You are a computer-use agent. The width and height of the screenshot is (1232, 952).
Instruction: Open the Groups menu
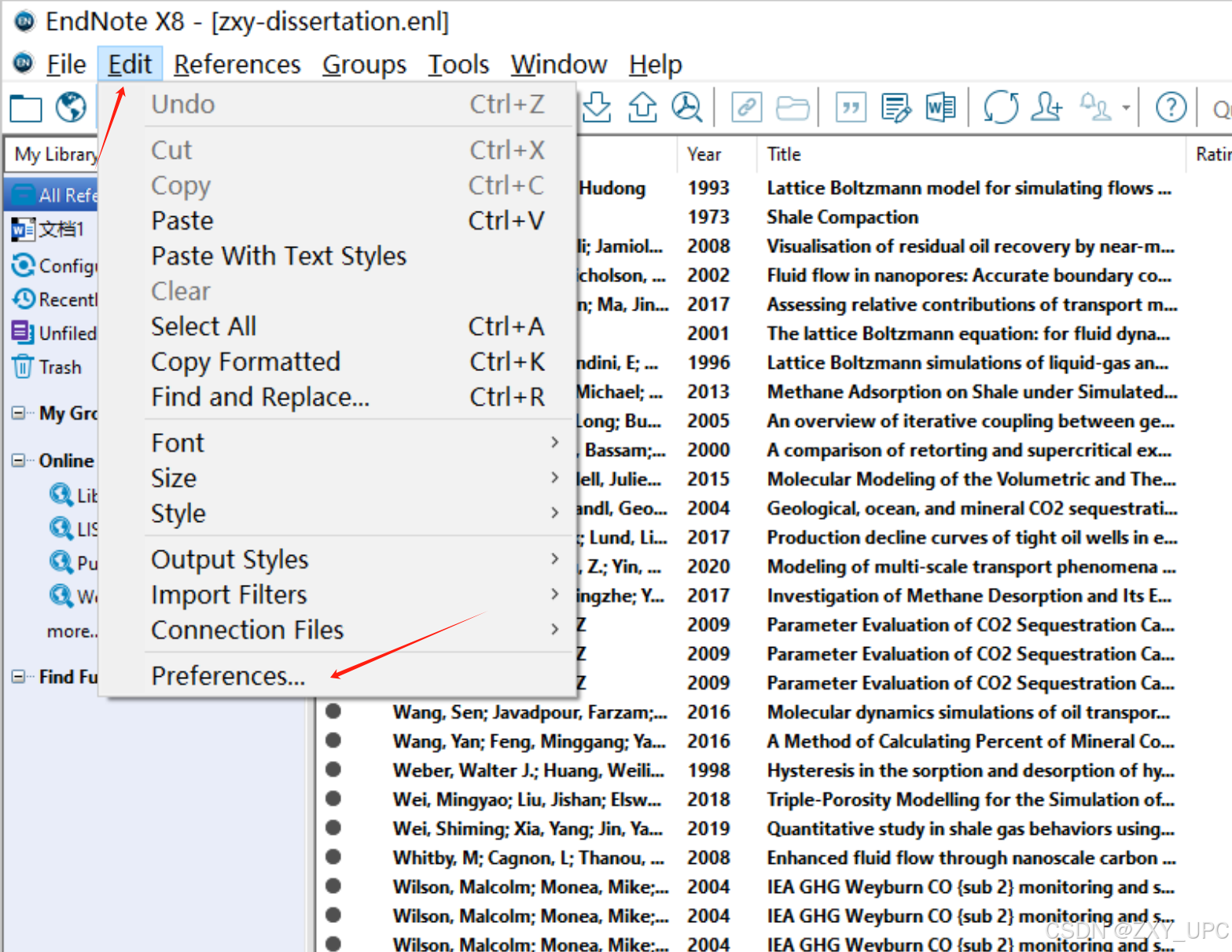click(364, 64)
